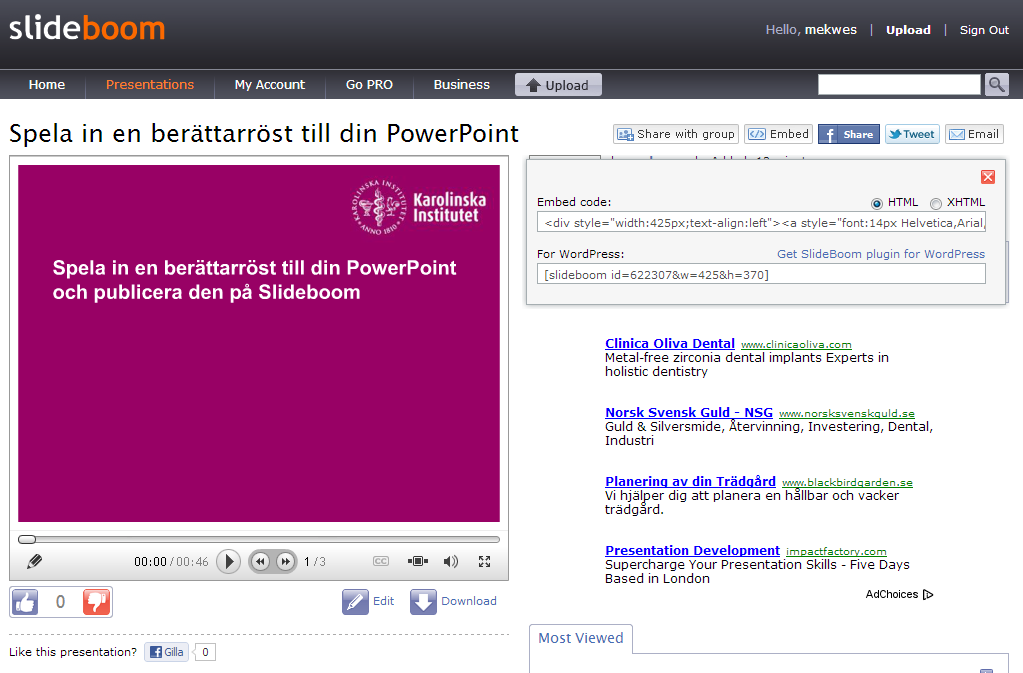Sign out of the account
The height and width of the screenshot is (673, 1023).
984,30
